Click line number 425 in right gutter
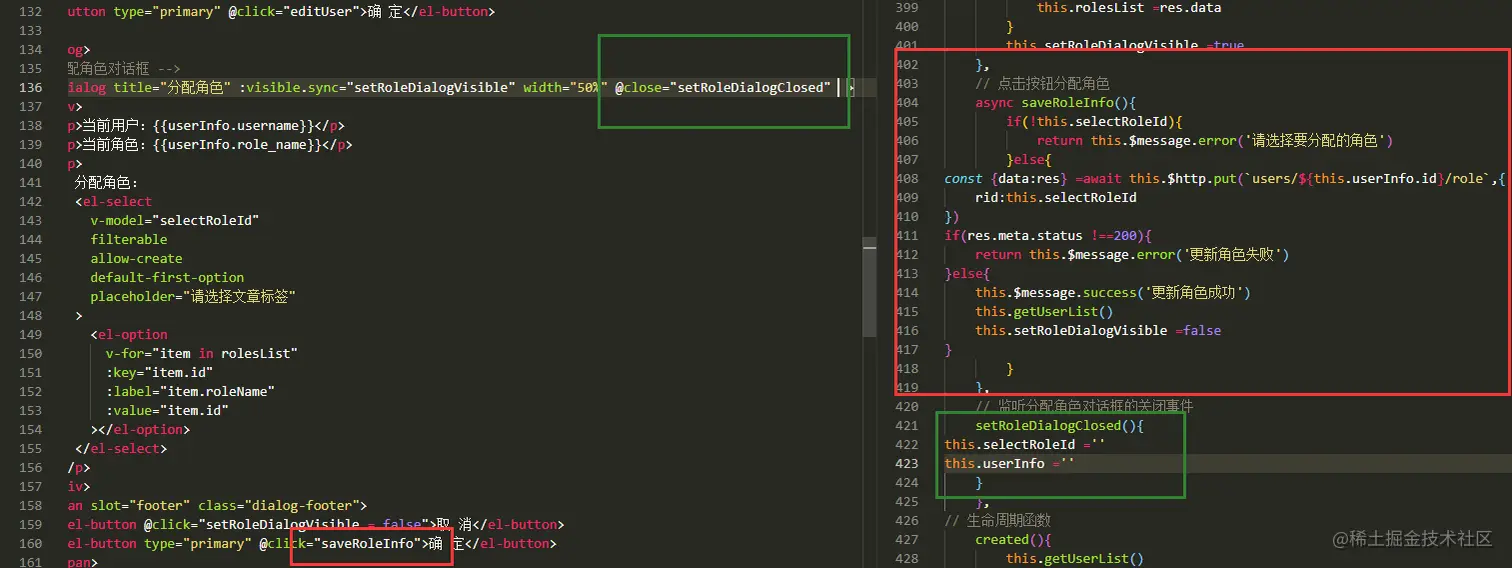1512x568 pixels. click(908, 501)
